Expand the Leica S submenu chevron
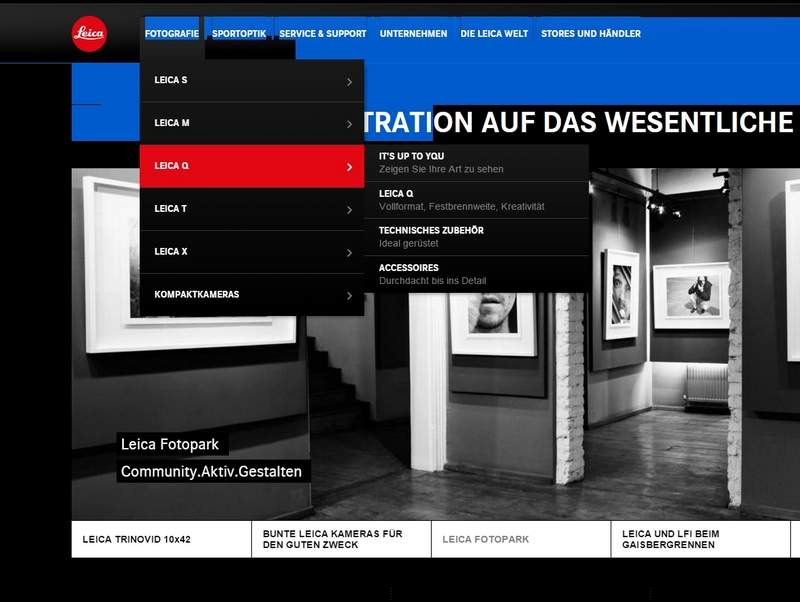 click(x=348, y=82)
